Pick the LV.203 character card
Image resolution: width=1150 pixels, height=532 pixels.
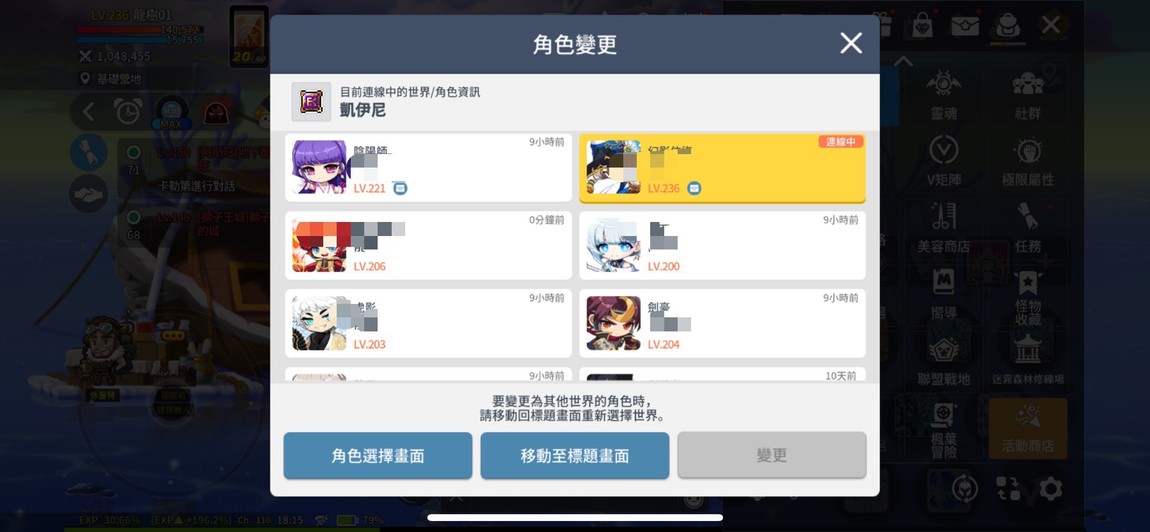(428, 323)
